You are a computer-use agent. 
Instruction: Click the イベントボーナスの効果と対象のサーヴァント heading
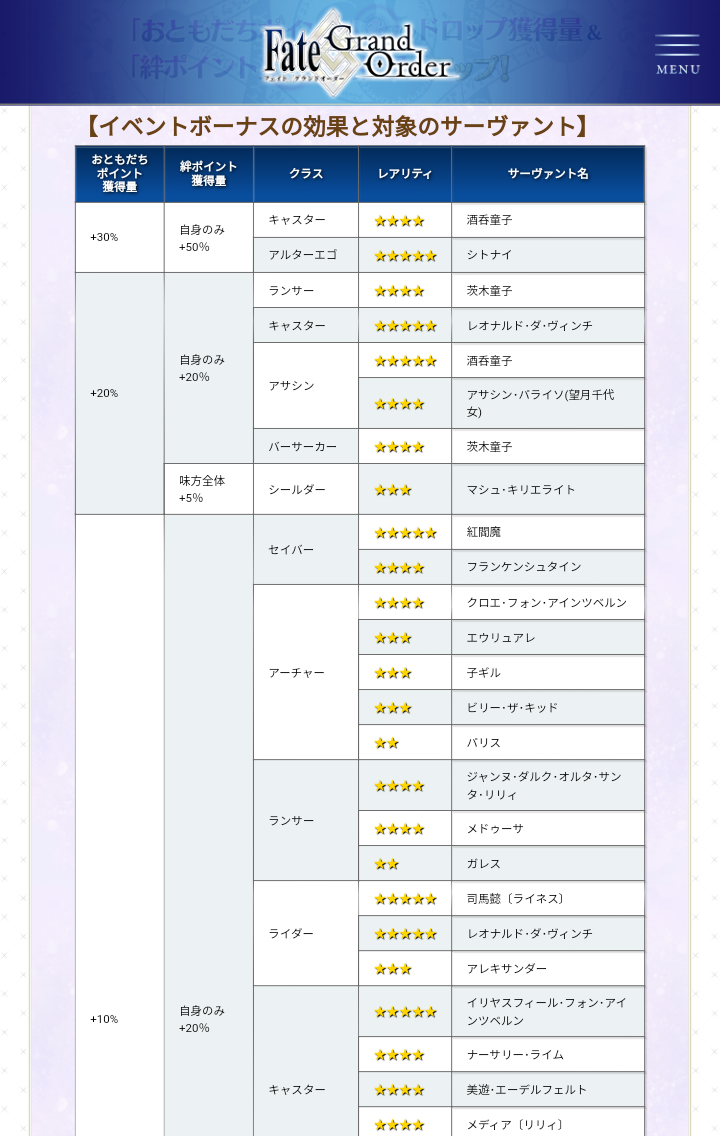click(x=335, y=126)
